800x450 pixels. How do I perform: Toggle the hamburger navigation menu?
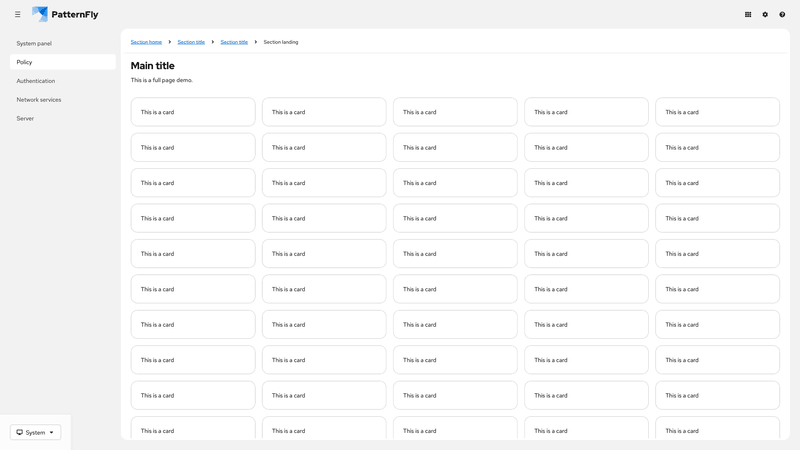point(18,14)
